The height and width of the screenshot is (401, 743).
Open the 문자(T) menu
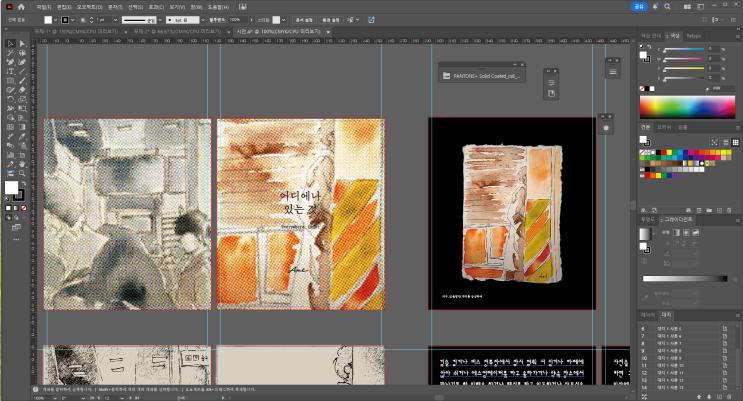[115, 7]
